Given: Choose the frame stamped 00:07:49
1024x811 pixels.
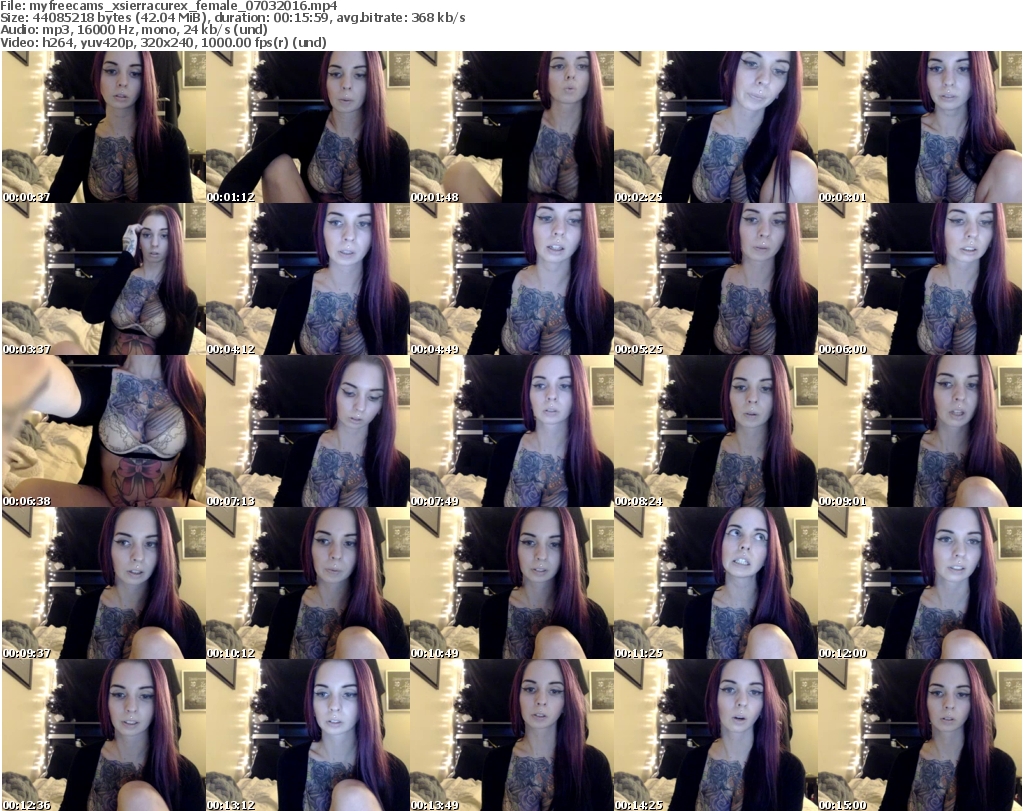Looking at the screenshot, I should pyautogui.click(x=511, y=431).
